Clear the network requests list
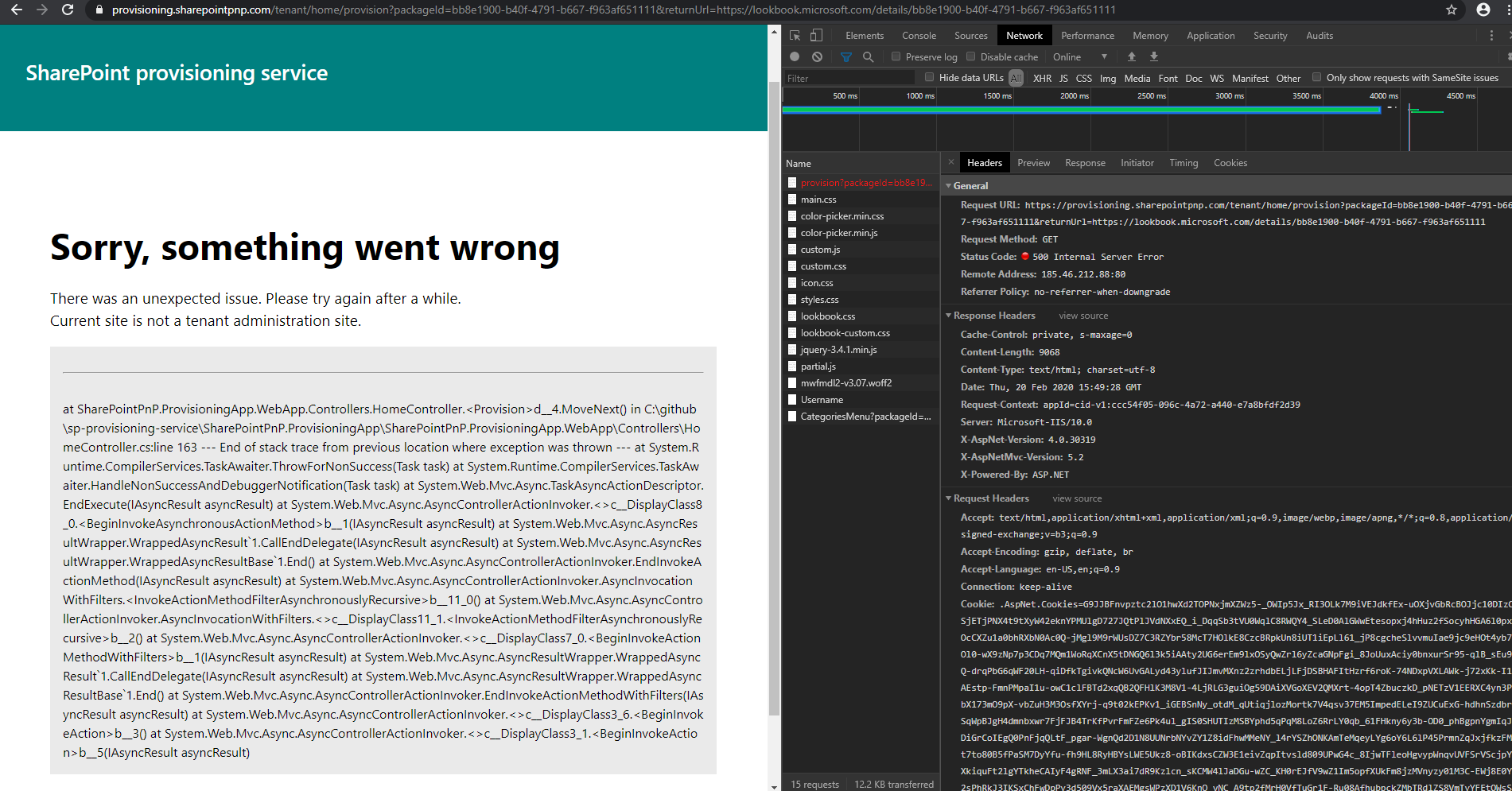 (817, 56)
